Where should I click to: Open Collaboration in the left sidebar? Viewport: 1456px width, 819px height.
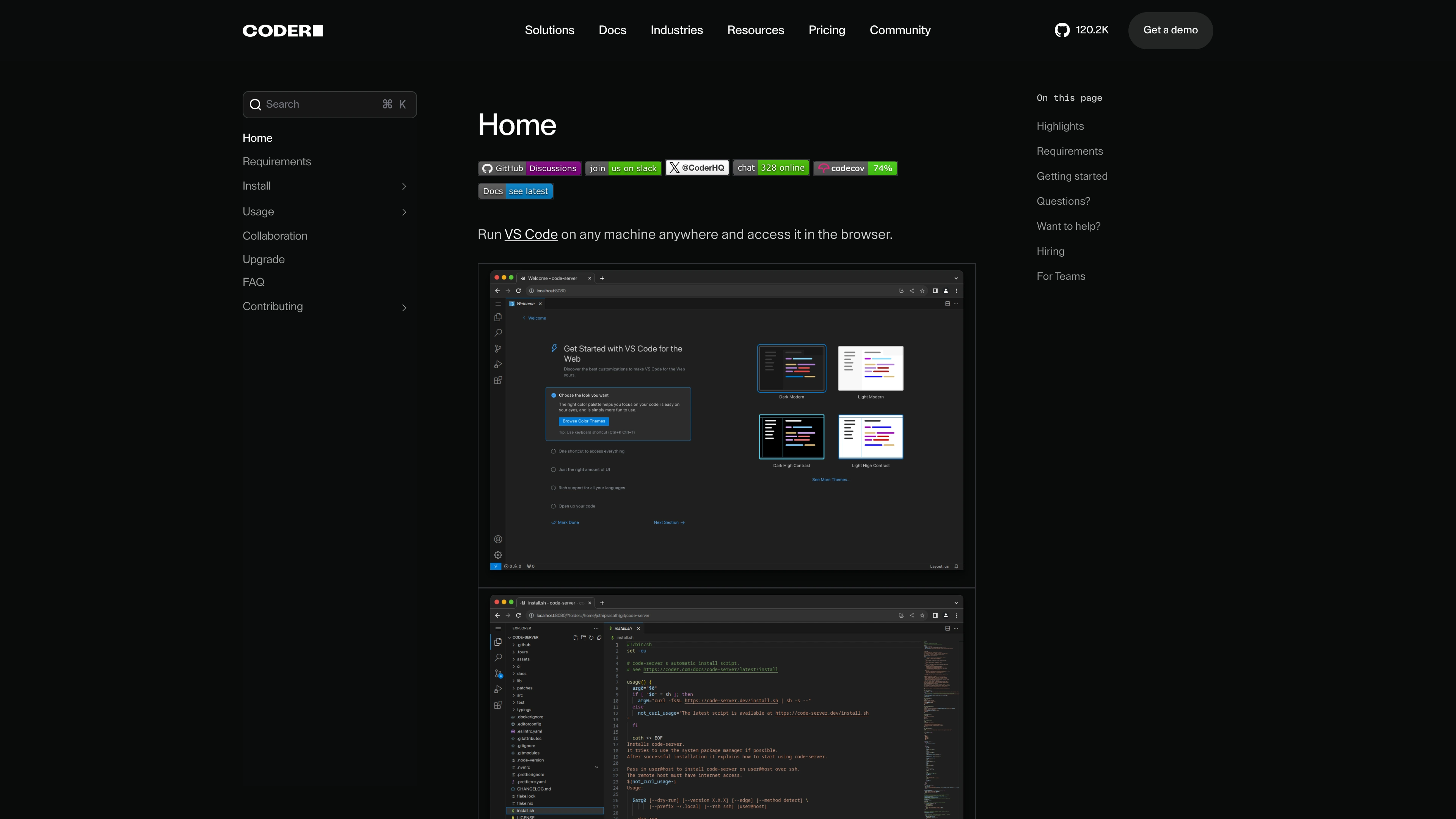tap(275, 236)
